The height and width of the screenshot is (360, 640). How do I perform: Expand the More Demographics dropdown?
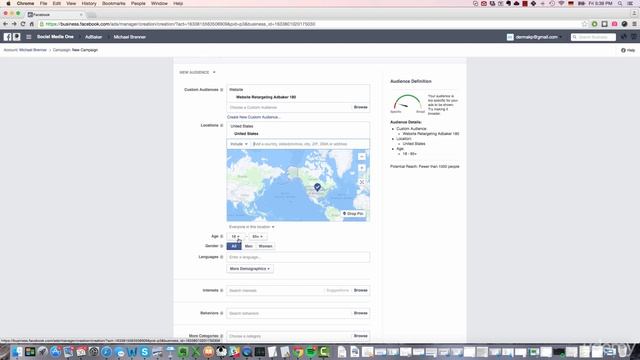(x=249, y=269)
